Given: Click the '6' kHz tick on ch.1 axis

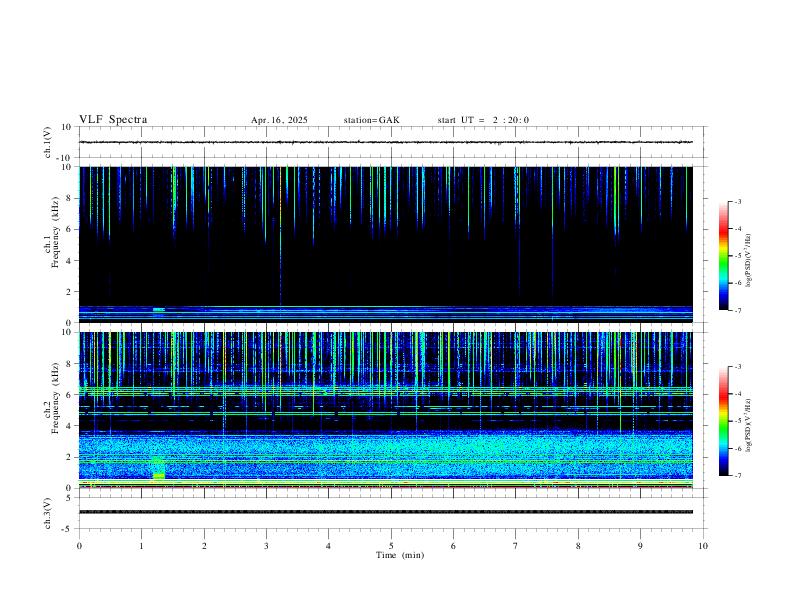Looking at the screenshot, I should click(69, 229).
